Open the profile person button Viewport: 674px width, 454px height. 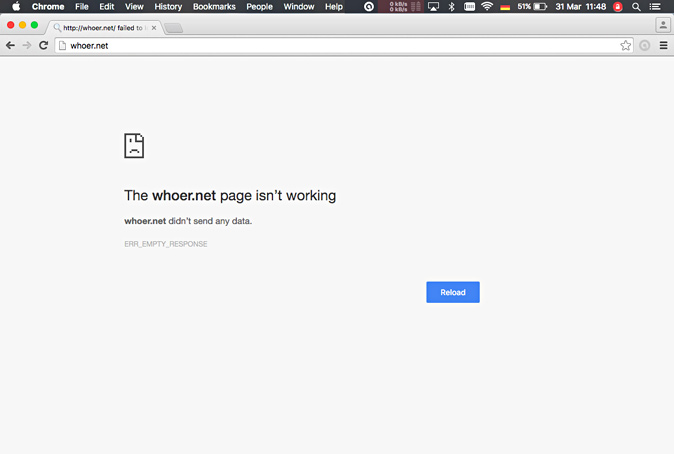pos(663,25)
